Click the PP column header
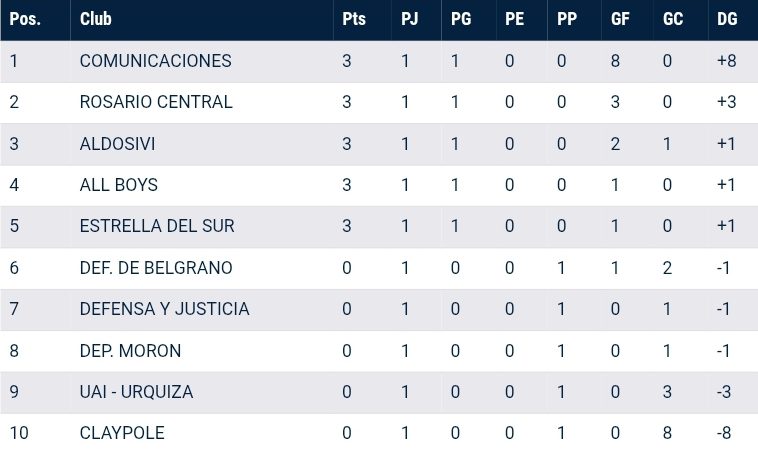This screenshot has height=452, width=758. pyautogui.click(x=567, y=20)
